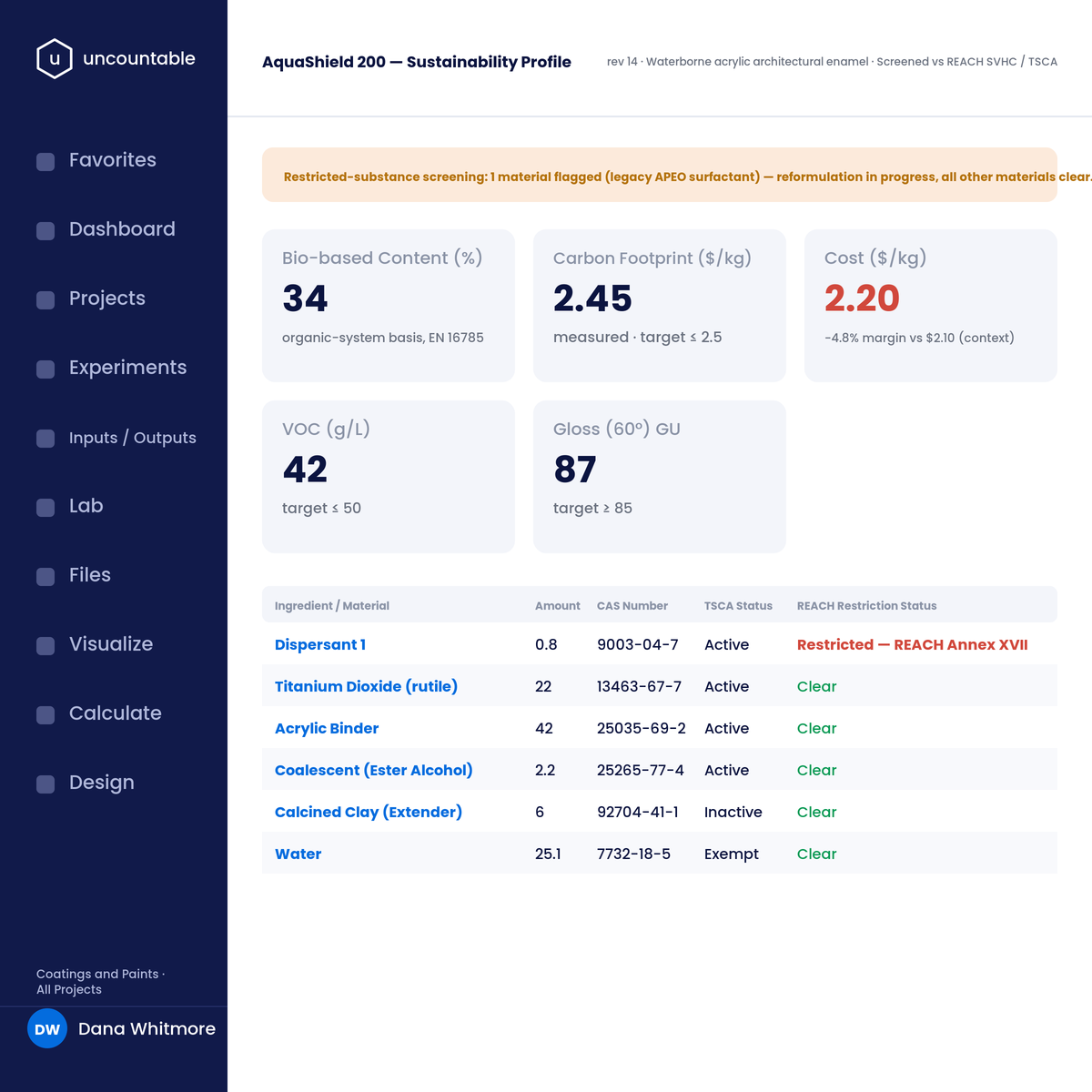This screenshot has height=1092, width=1092.
Task: Open Projects from the sidebar
Action: pos(107,298)
